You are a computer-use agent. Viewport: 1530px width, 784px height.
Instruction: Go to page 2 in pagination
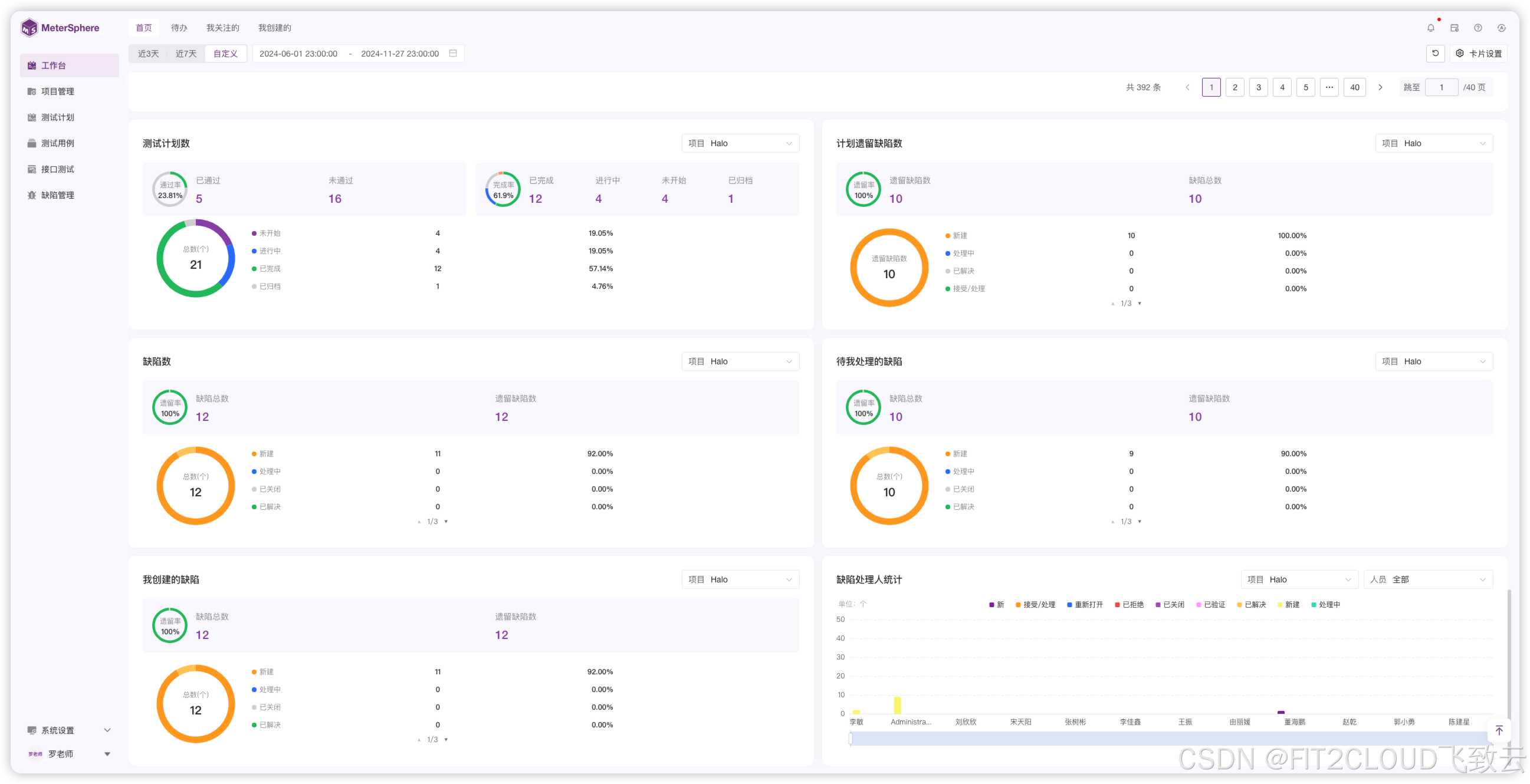1235,87
